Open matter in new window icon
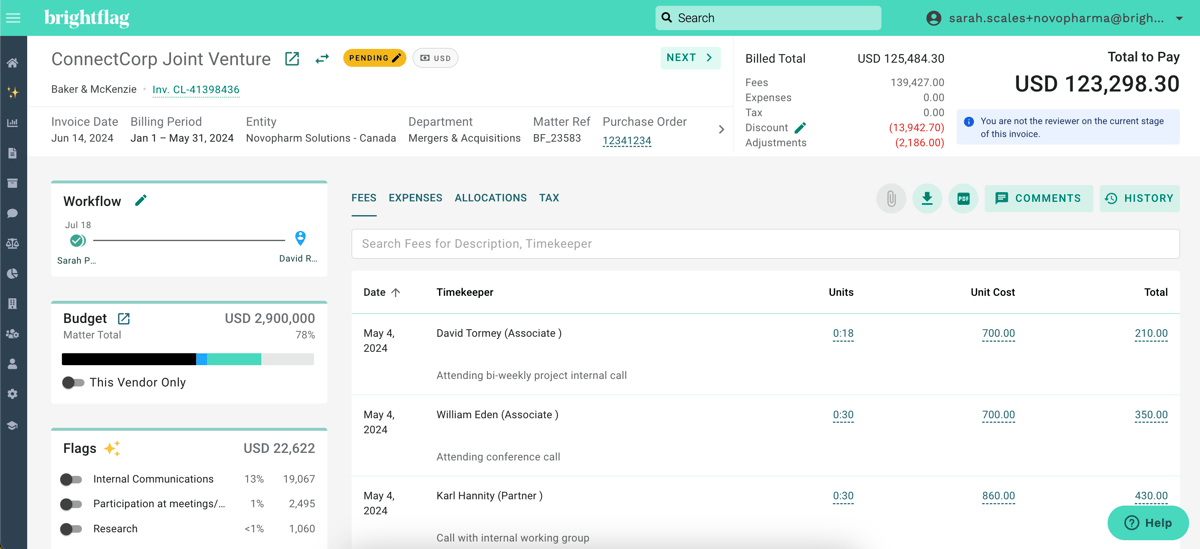The width and height of the screenshot is (1200, 549). click(x=292, y=59)
